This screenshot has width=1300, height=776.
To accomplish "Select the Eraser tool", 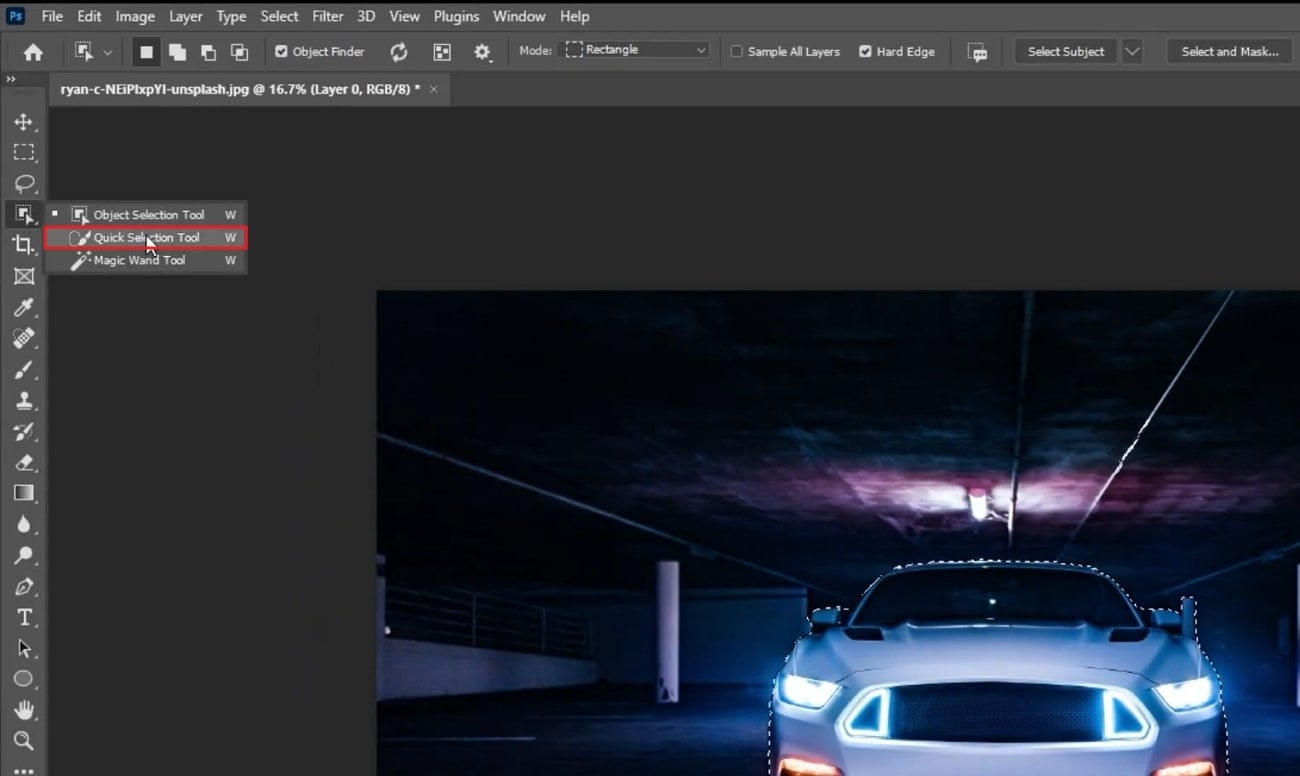I will click(23, 462).
